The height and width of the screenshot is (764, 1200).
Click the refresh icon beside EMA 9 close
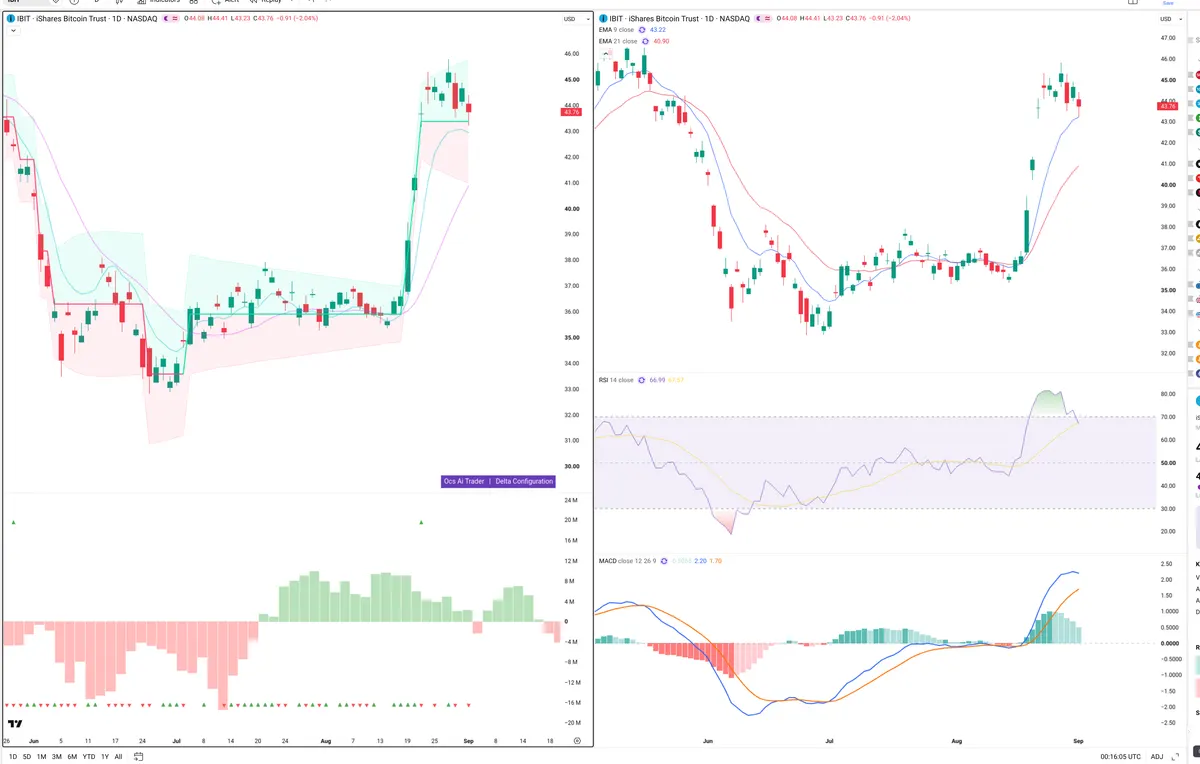642,30
